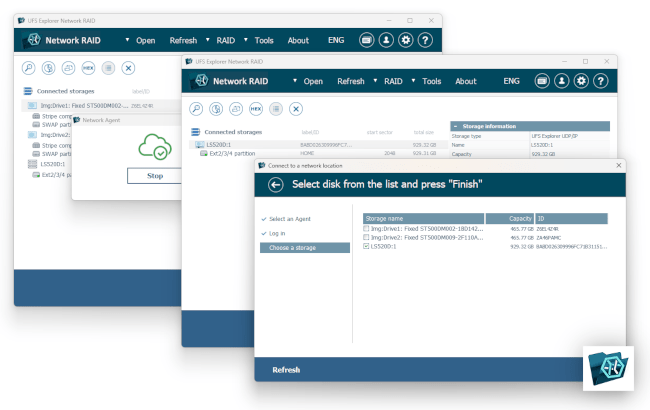The image size is (650, 410).
Task: Click the search magnifier icon in the back window toolbar
Action: click(x=28, y=68)
